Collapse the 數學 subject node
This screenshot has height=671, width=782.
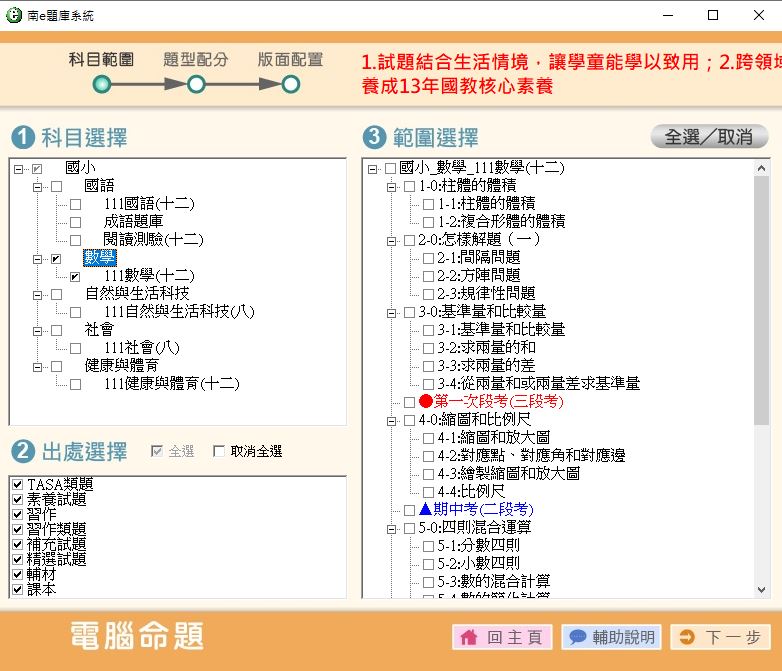point(37,259)
